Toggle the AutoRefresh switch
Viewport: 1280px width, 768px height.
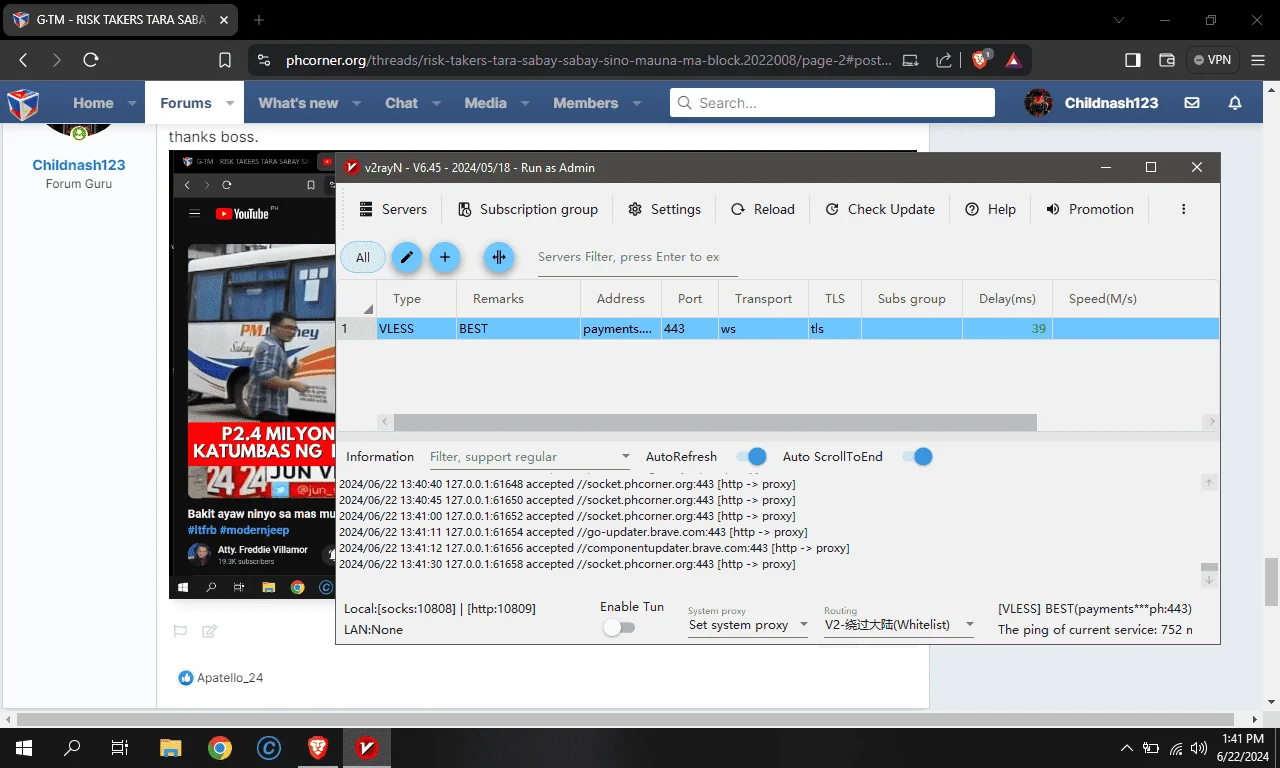751,457
